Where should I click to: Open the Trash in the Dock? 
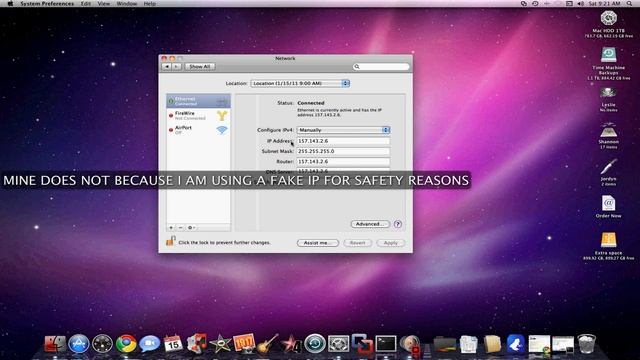(x=587, y=344)
